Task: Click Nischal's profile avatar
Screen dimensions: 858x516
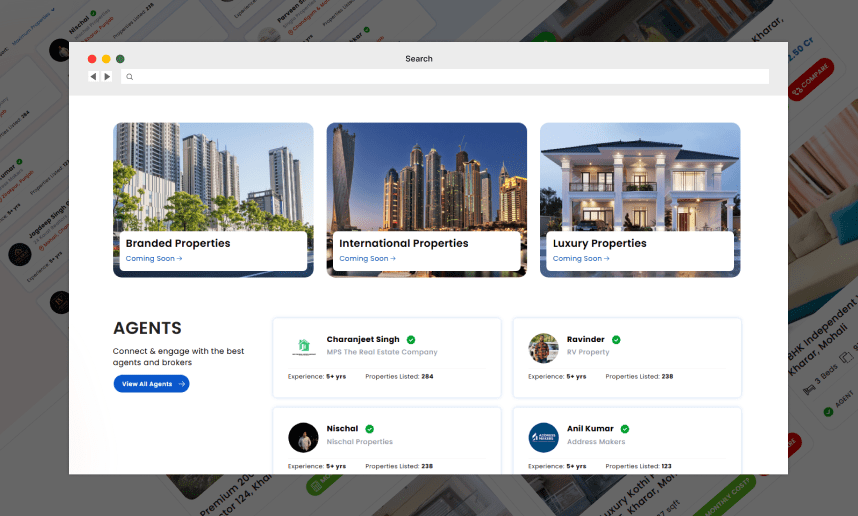Action: click(x=303, y=437)
